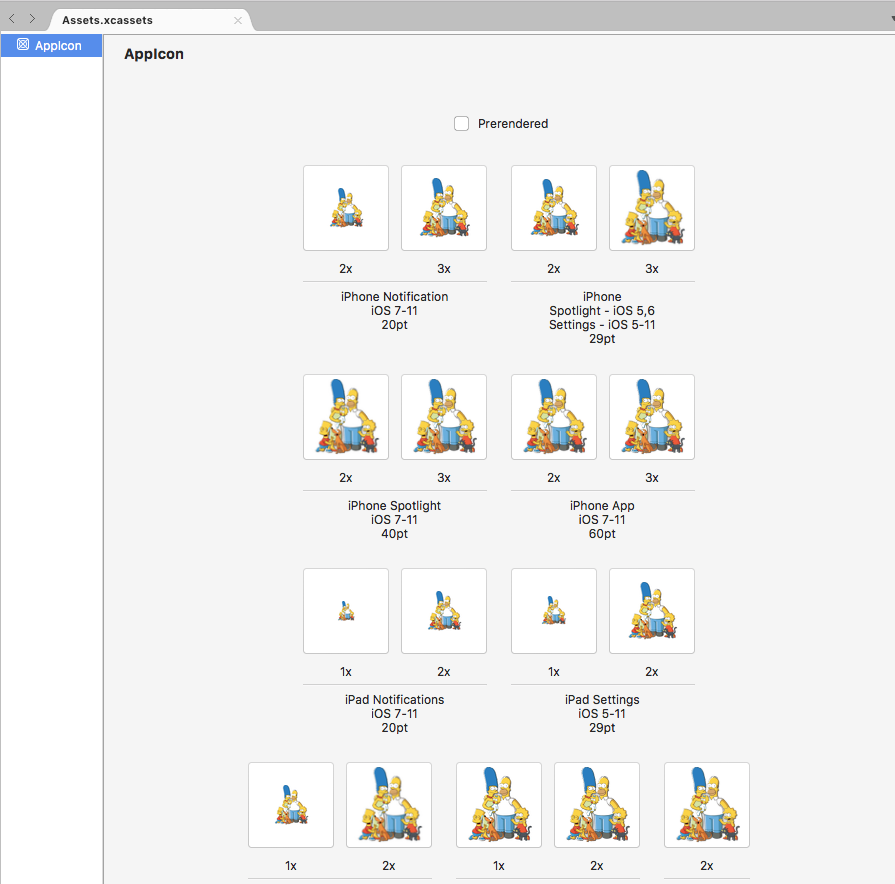Select iPad Settings 29pt 1x icon well
Viewport: 895px width, 884px height.
coord(554,611)
